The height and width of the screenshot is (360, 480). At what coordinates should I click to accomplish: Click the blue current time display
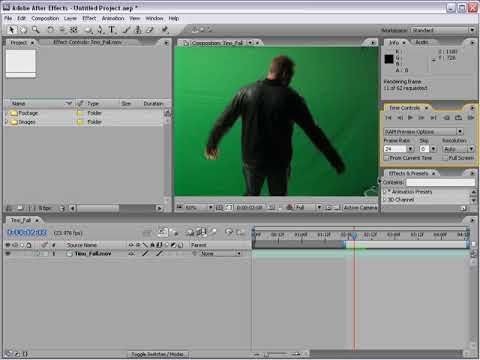(x=27, y=232)
